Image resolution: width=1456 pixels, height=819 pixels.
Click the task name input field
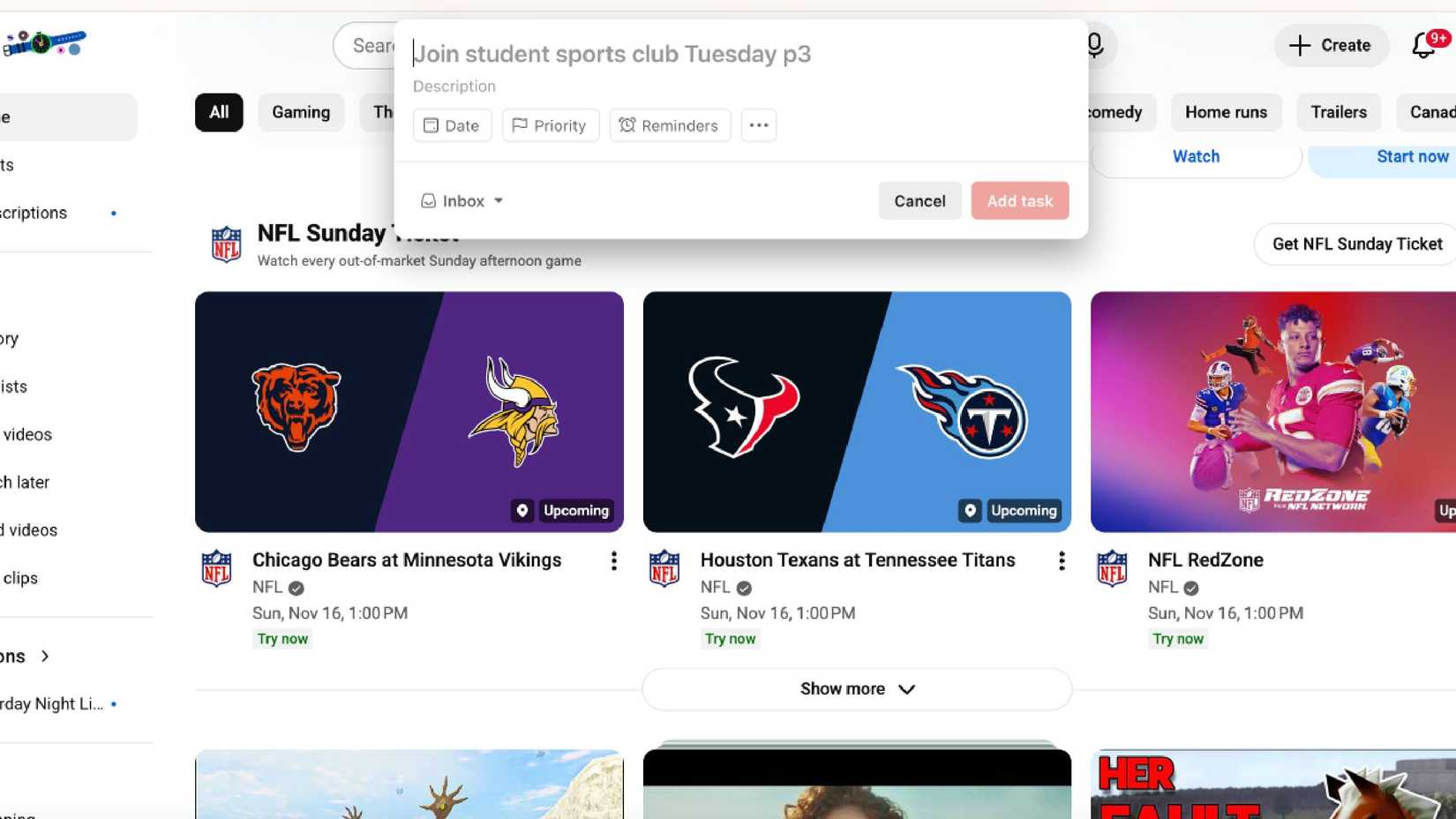tap(739, 54)
